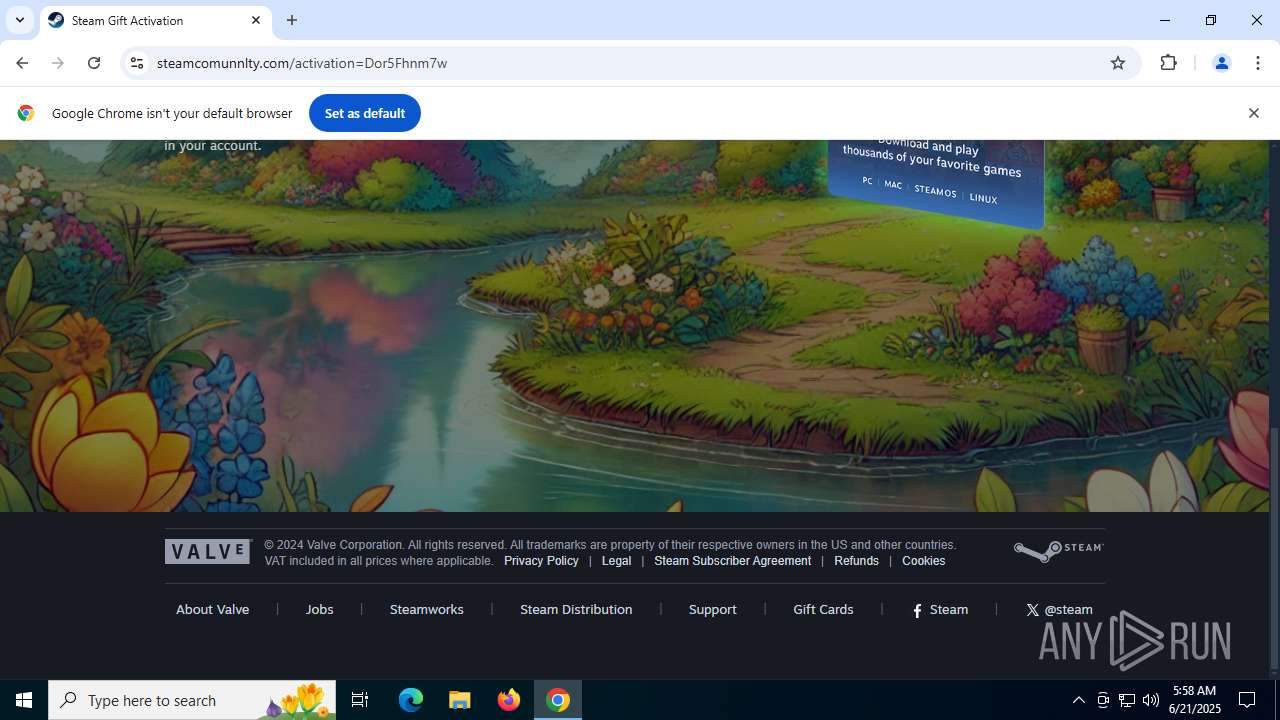Open the network tray icon
Screen dimensions: 1280x720
[1127, 700]
